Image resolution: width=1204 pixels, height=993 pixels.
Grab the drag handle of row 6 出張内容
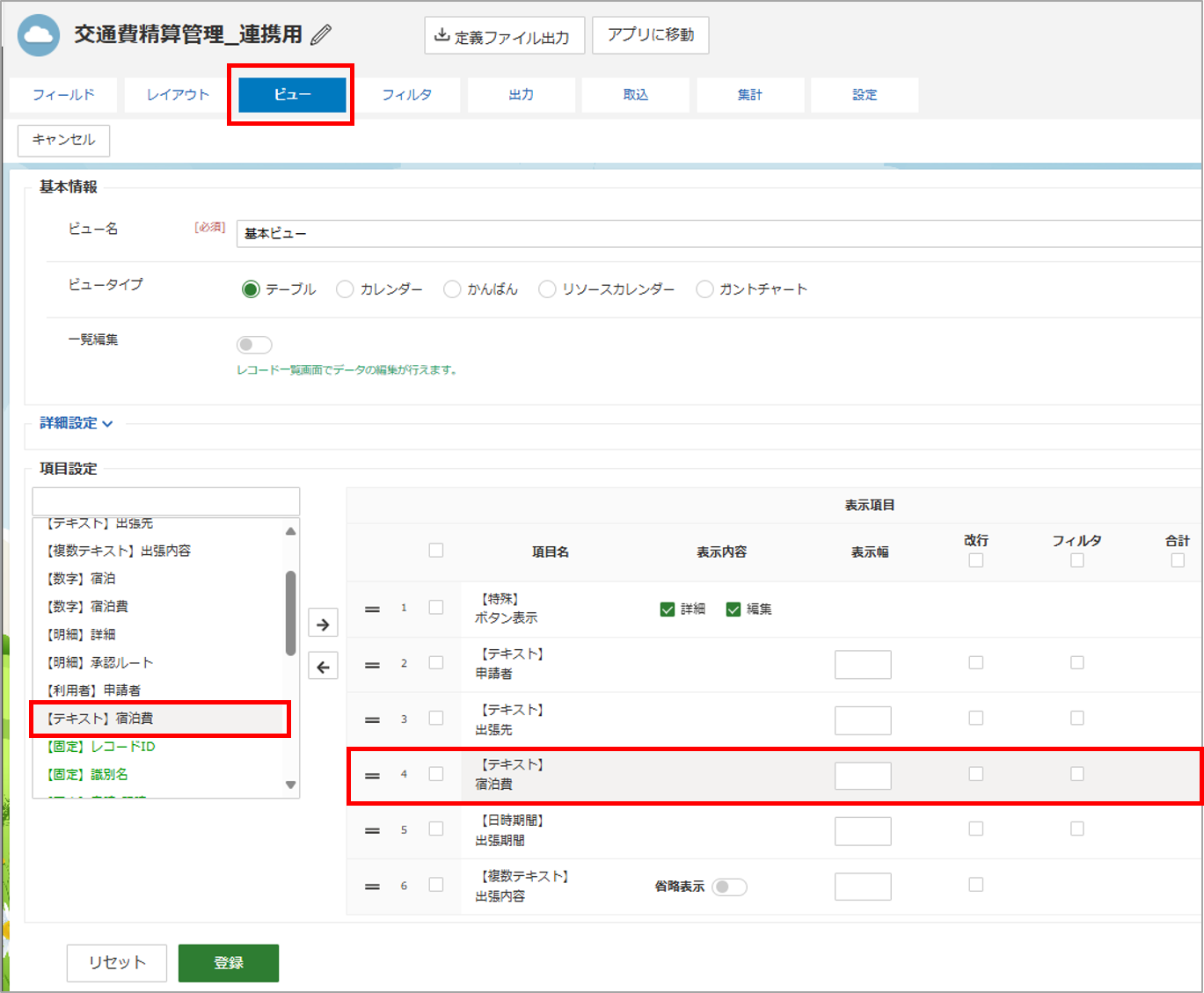tap(372, 887)
